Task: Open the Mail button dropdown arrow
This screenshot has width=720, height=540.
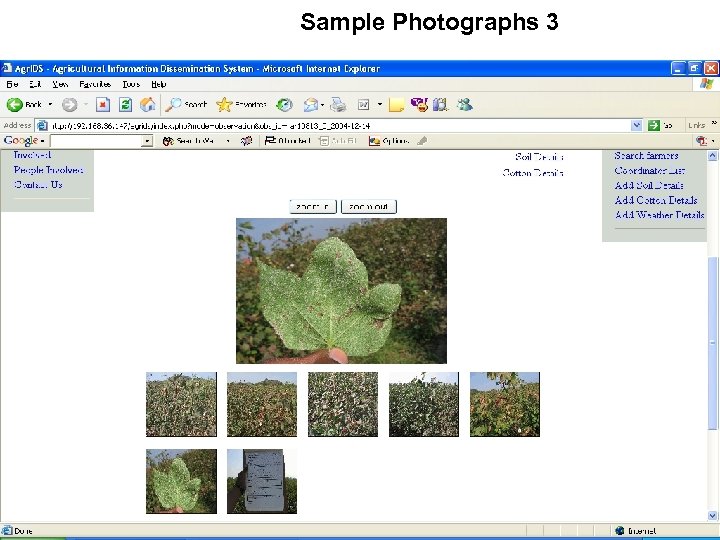Action: point(322,105)
